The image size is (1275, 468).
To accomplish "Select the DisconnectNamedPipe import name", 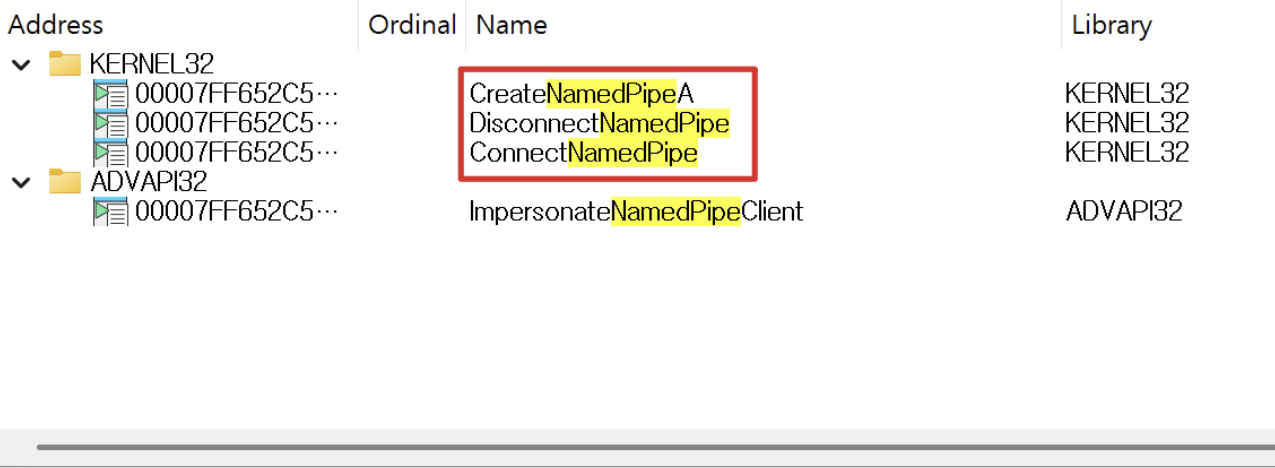I will click(x=599, y=124).
